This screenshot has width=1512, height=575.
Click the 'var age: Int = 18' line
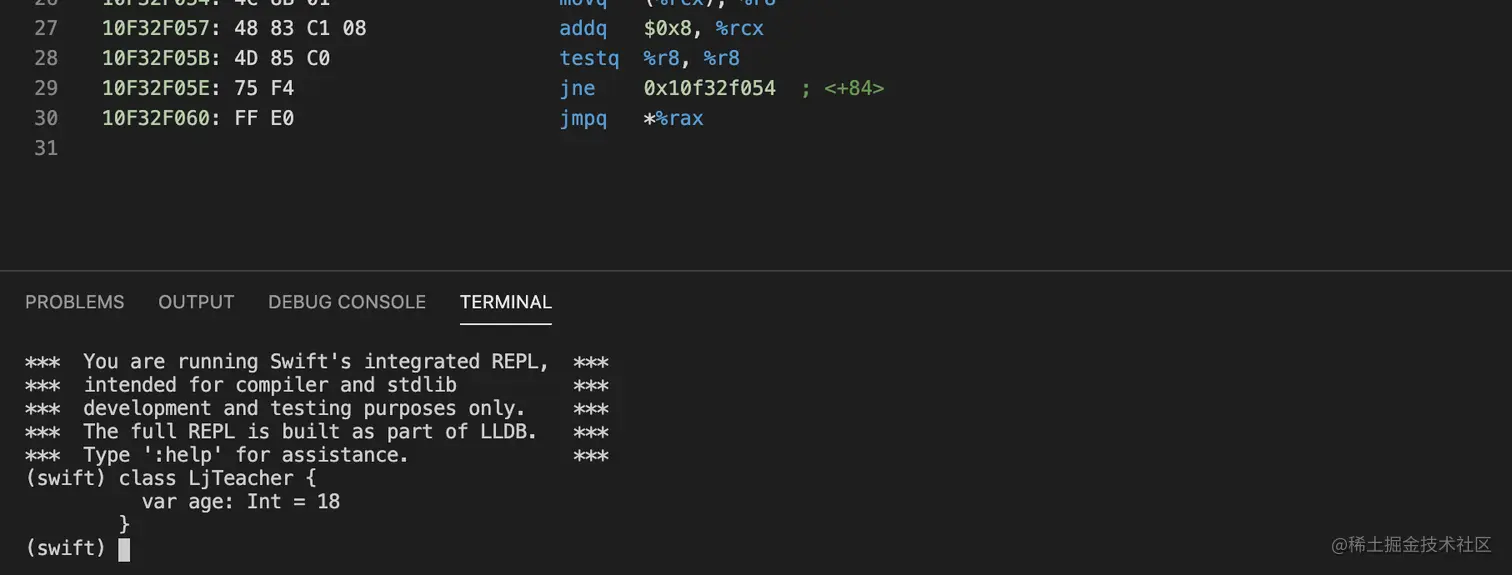click(241, 501)
